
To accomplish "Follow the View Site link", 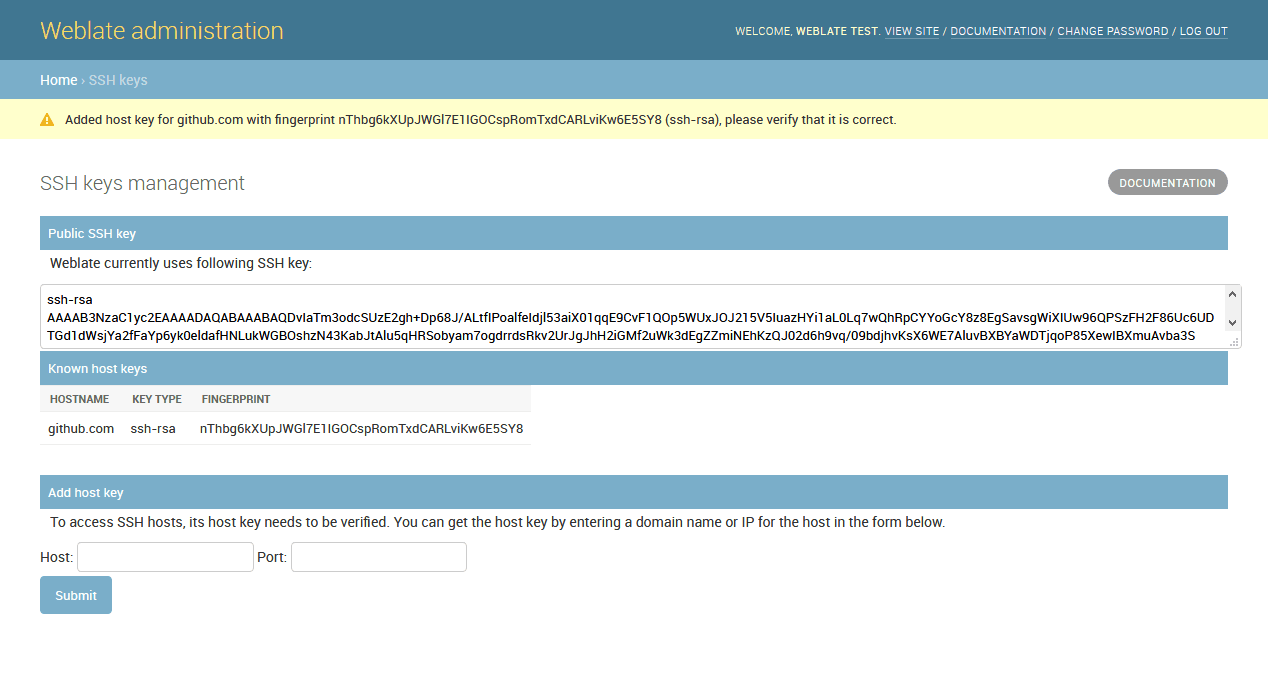I will coord(912,32).
